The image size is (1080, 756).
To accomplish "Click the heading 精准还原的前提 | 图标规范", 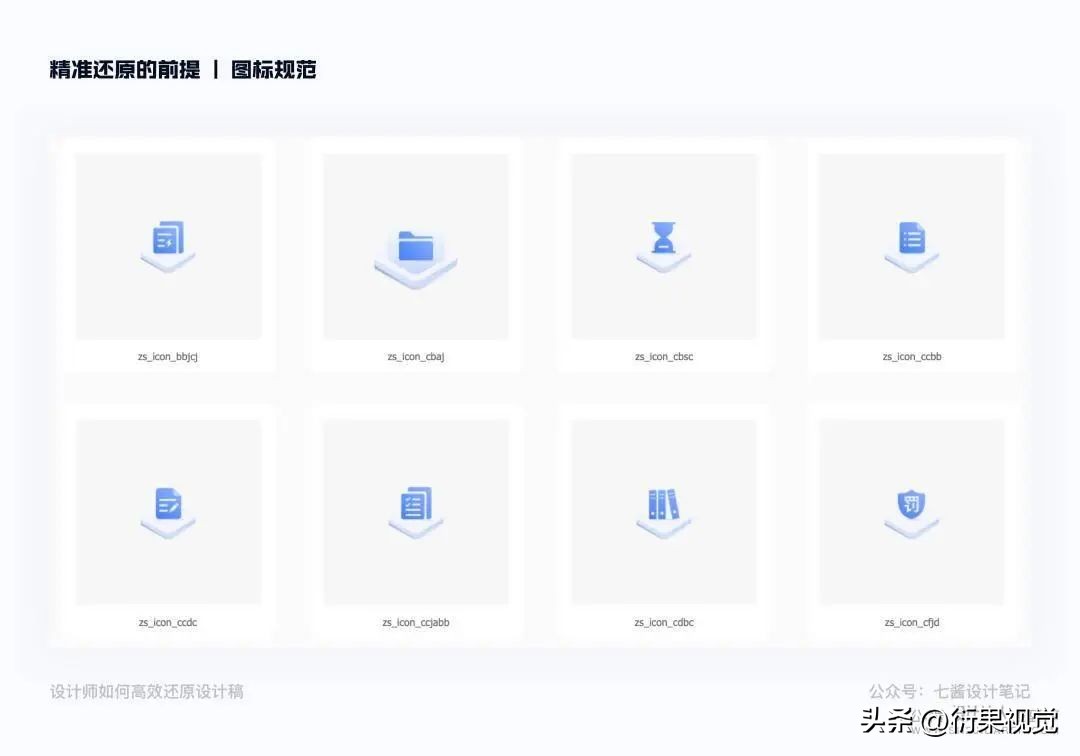I will pyautogui.click(x=181, y=70).
